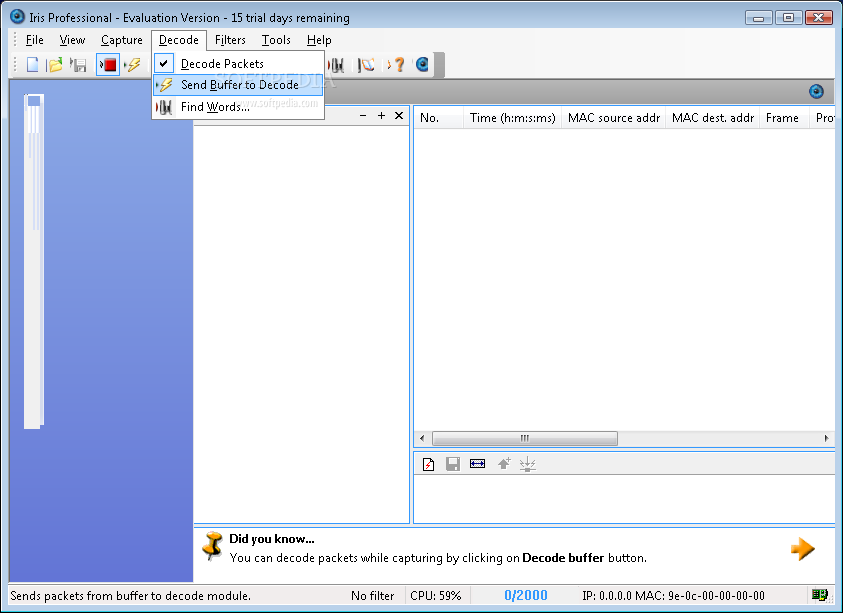The height and width of the screenshot is (613, 843).
Task: Open the Capture menu
Action: click(x=122, y=40)
